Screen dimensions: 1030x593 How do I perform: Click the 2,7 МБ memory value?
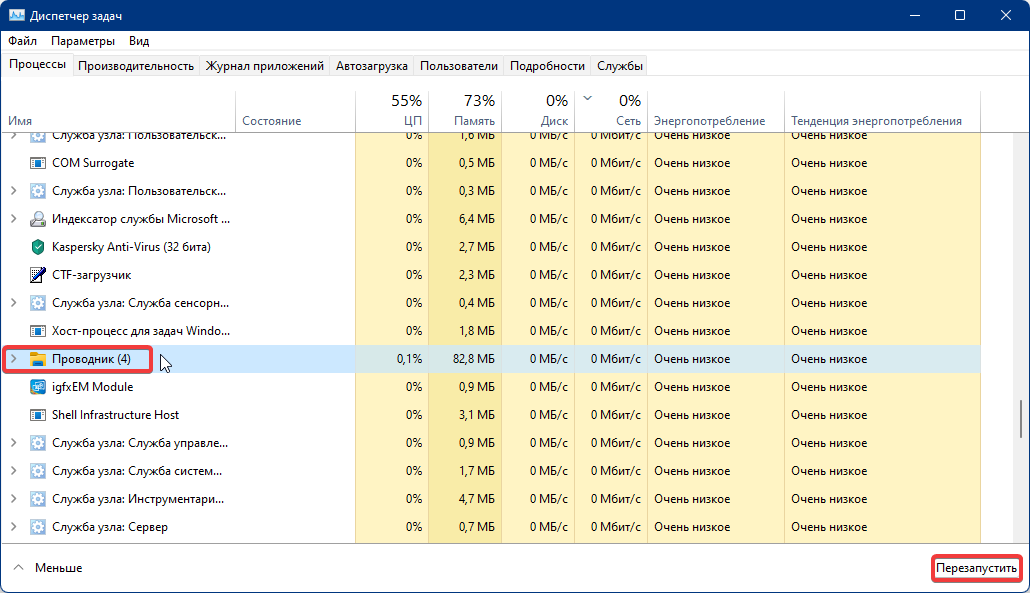[476, 247]
